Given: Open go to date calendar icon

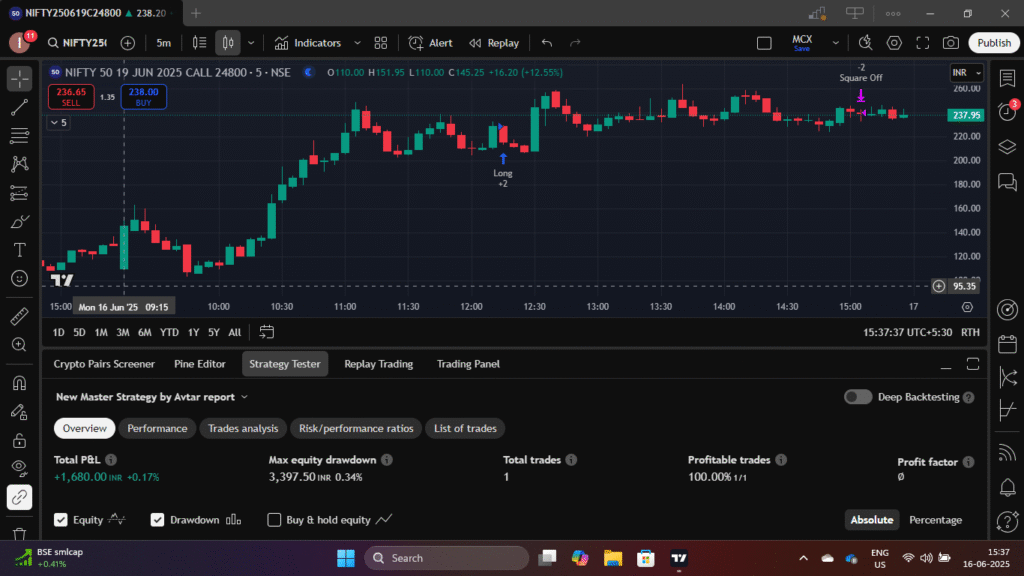Looking at the screenshot, I should (x=266, y=332).
